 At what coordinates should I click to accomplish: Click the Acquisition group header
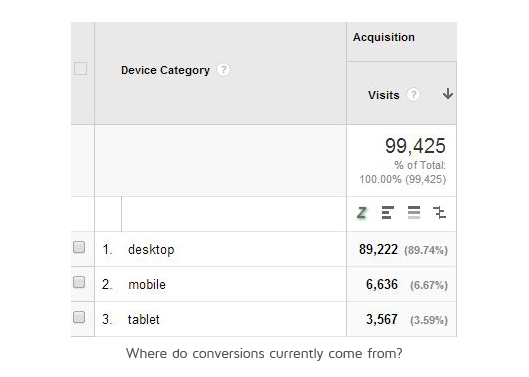click(384, 37)
